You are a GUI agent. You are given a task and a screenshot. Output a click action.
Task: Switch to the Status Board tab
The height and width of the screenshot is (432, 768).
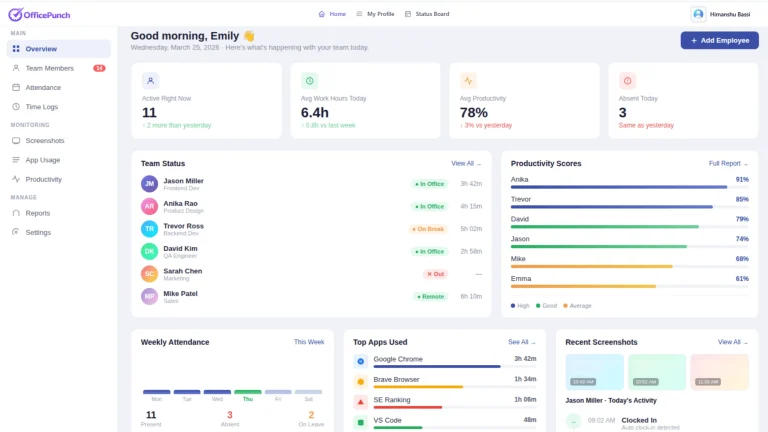click(x=426, y=14)
